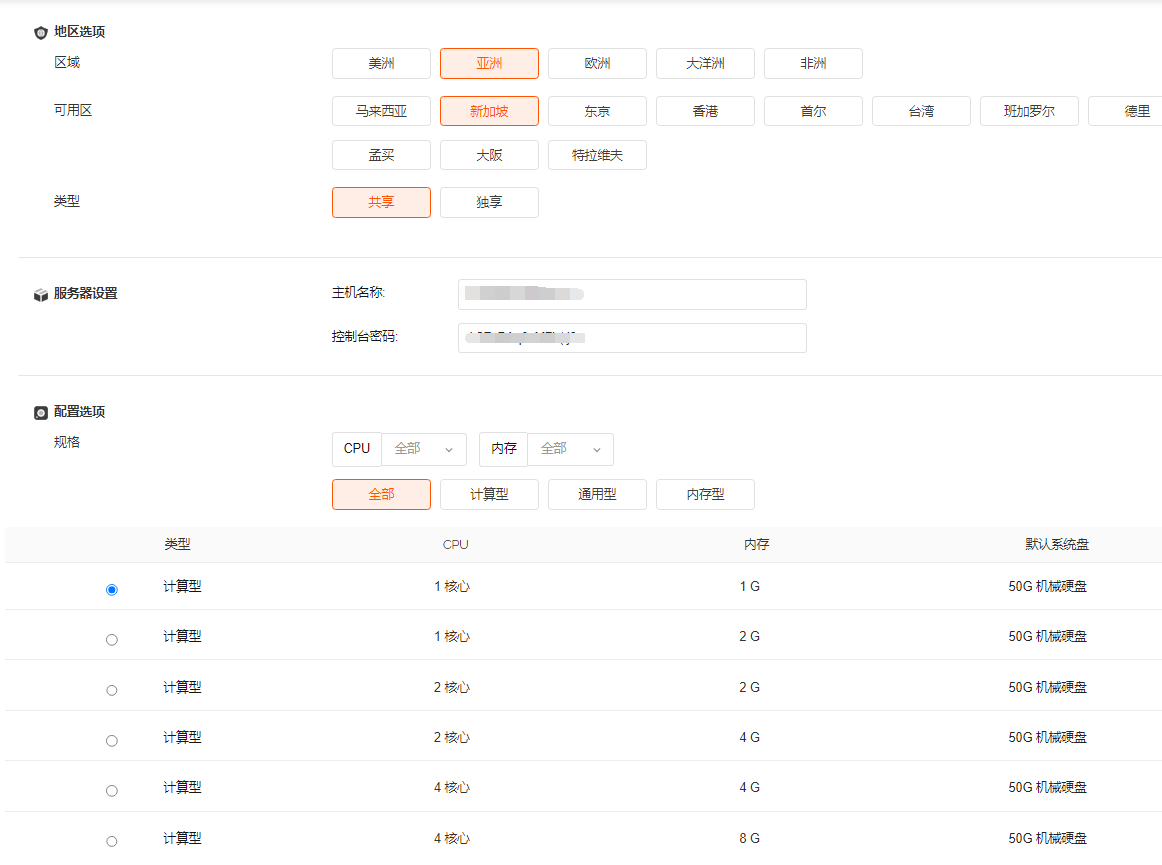Show 通用型 specifications
Viewport: 1162px width, 865px height.
[x=597, y=495]
